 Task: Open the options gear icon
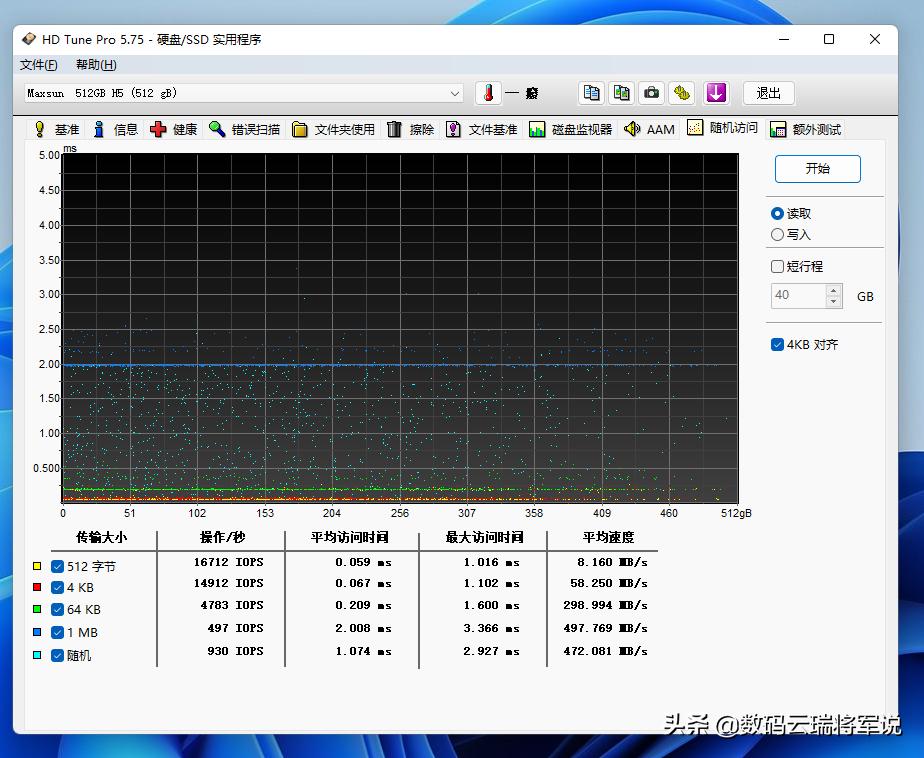pos(682,93)
